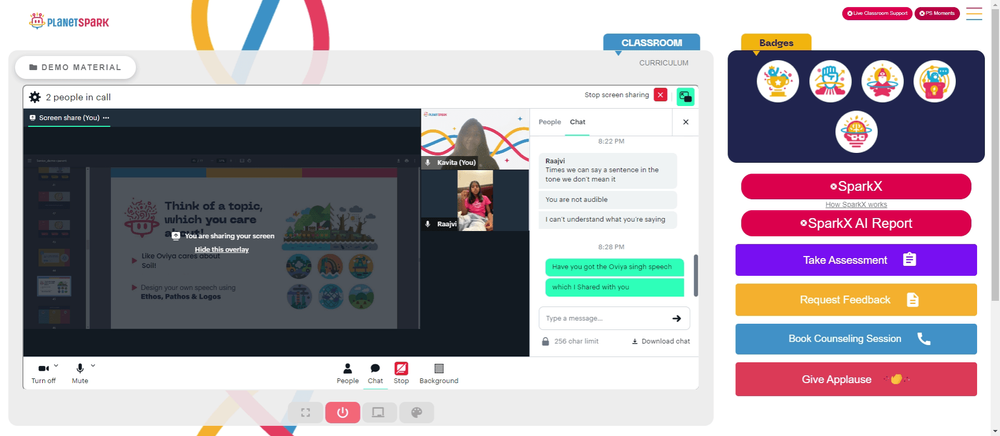Click message 'You are not audible'

coord(608,200)
